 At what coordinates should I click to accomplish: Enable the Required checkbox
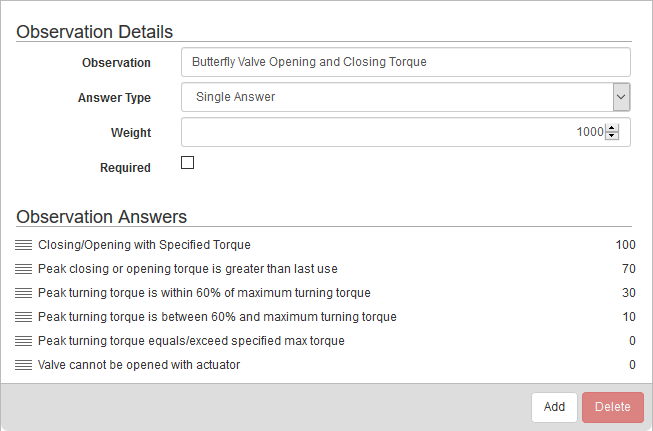pos(187,163)
